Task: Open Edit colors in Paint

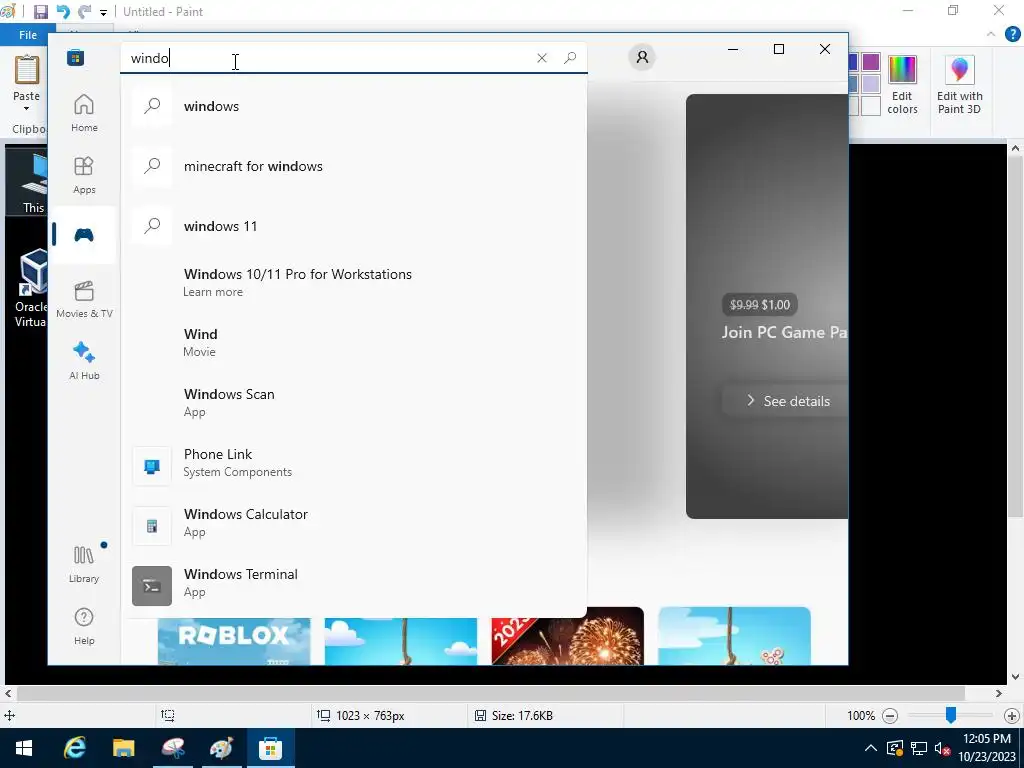Action: click(902, 85)
